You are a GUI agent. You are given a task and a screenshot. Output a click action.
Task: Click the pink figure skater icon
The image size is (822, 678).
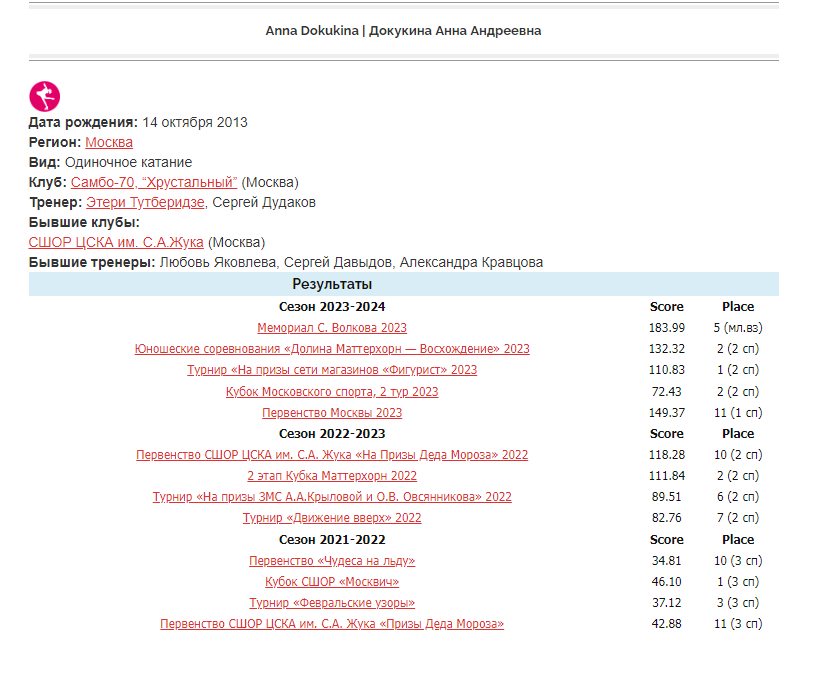click(44, 96)
